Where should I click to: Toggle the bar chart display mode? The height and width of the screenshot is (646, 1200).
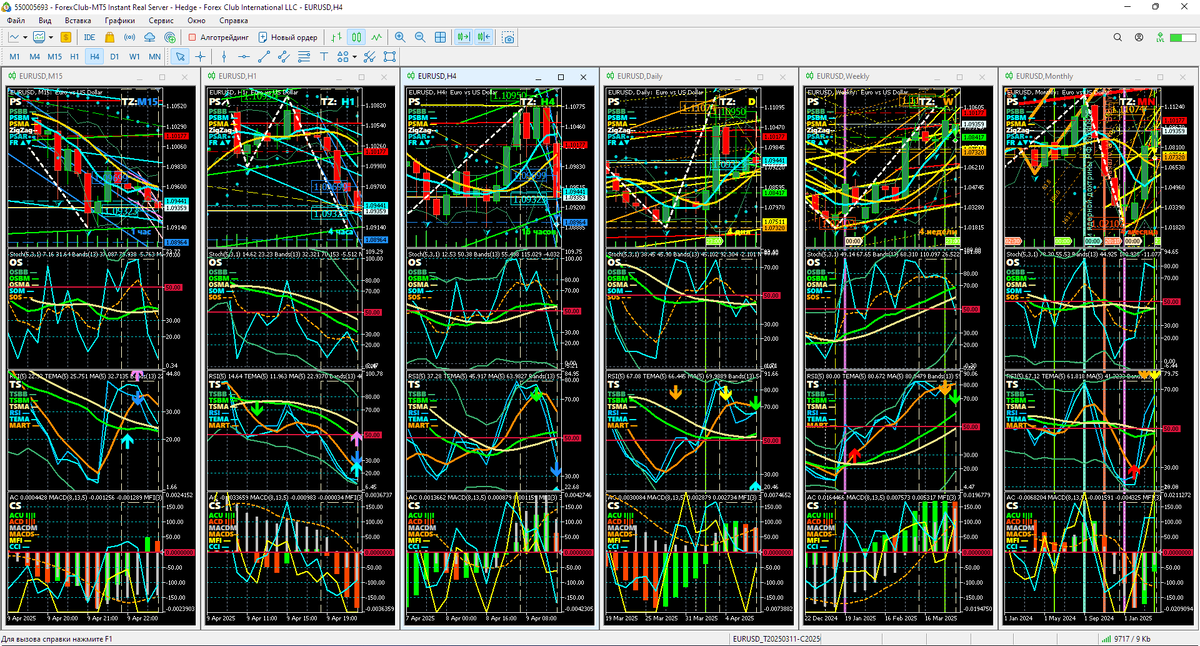pos(335,37)
